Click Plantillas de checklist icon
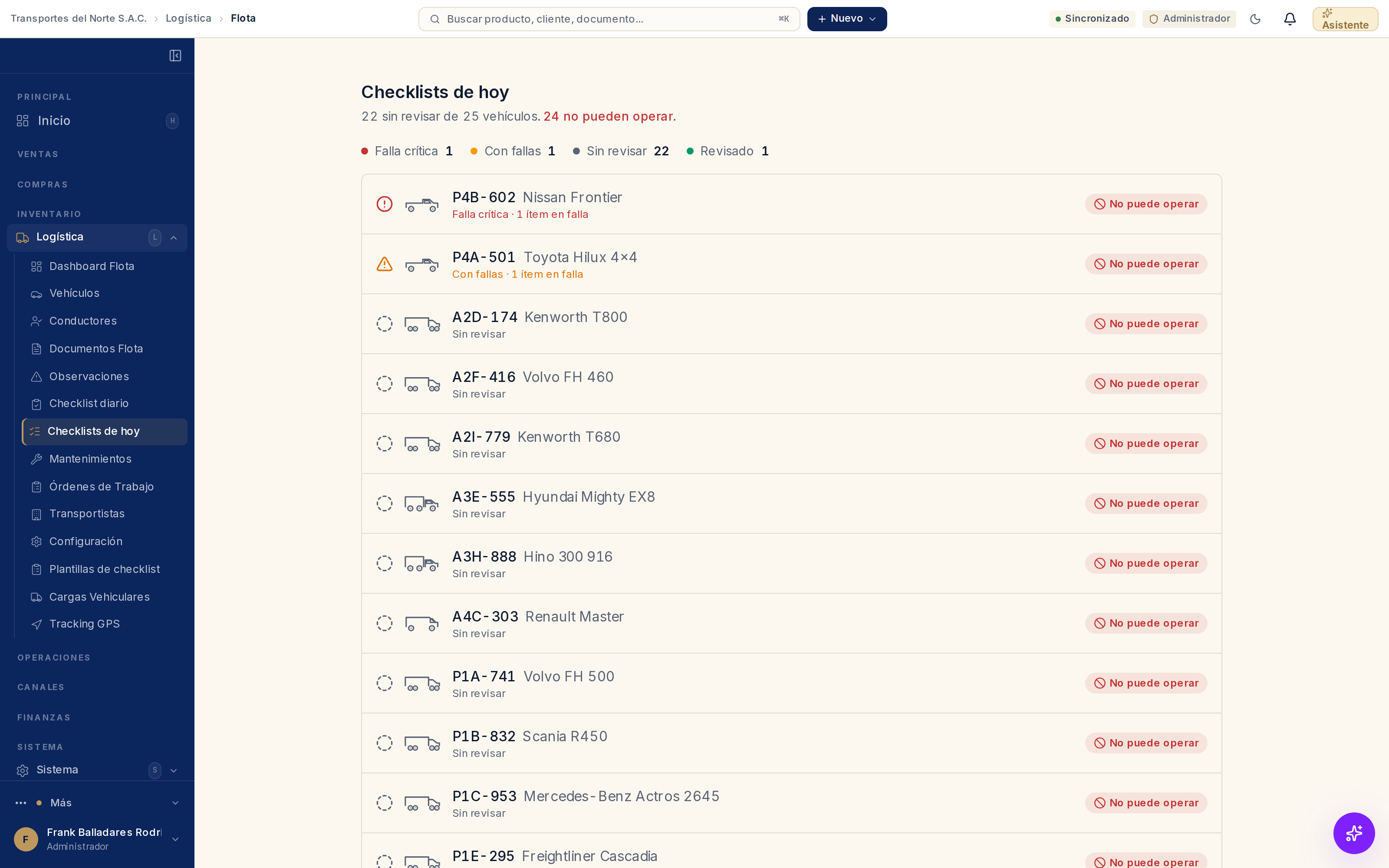Viewport: 1389px width, 868px height. (36, 569)
